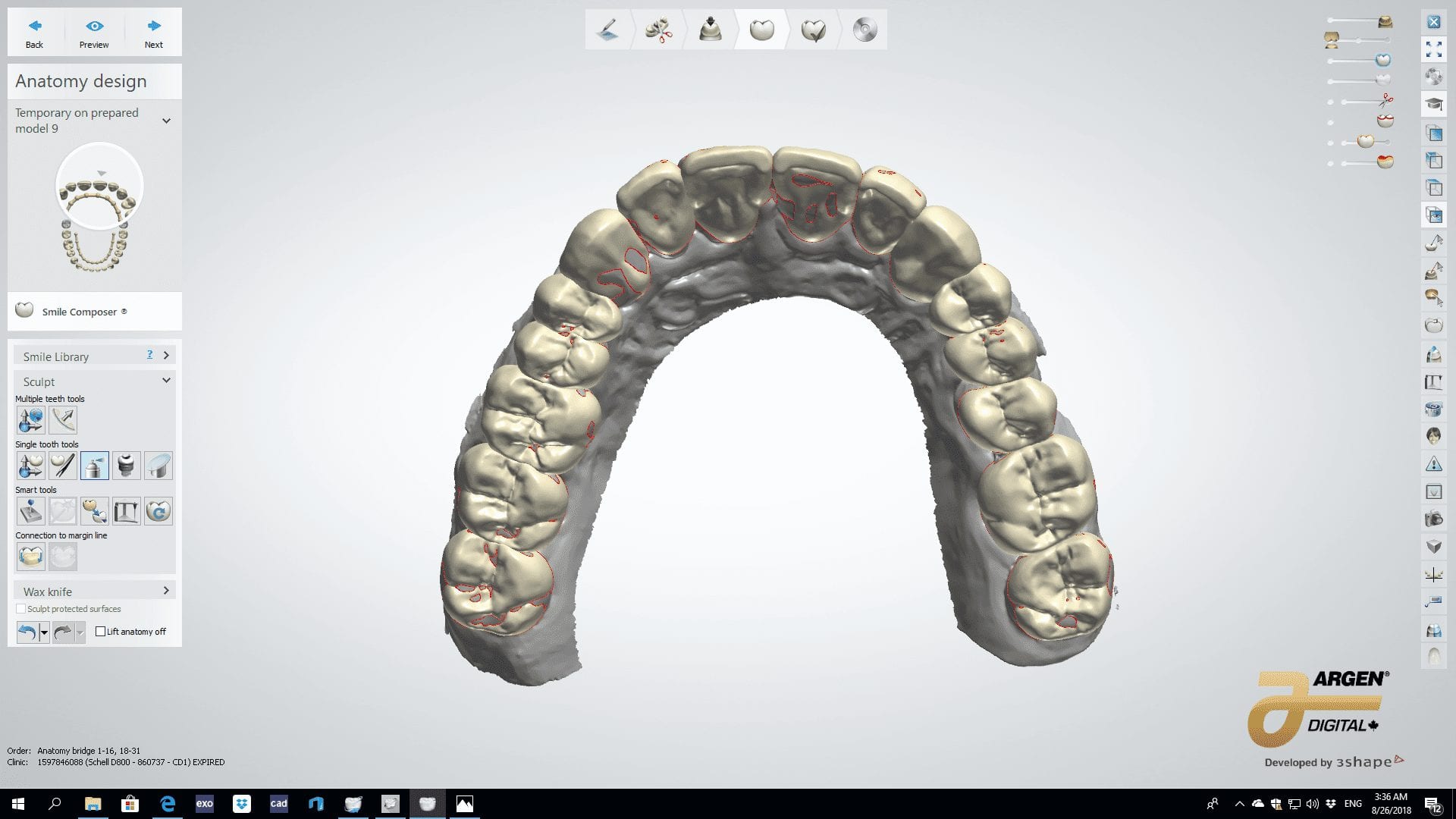The height and width of the screenshot is (819, 1456).
Task: Select the multiple teeth transform tool
Action: point(31,419)
